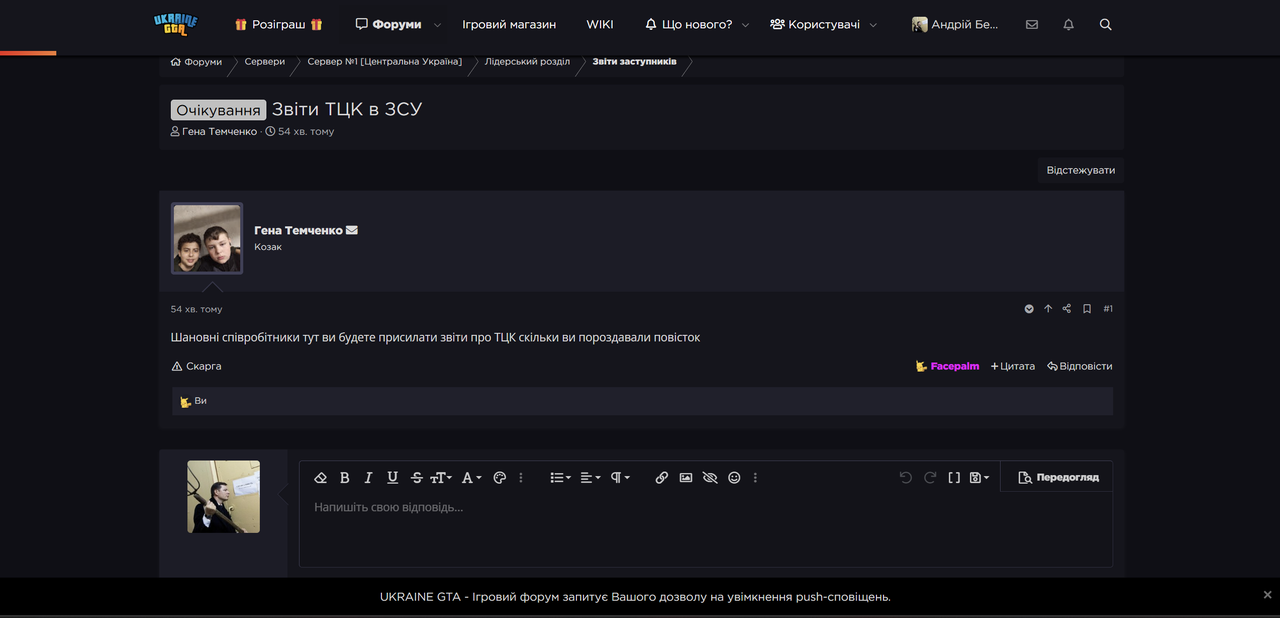Click the Очікування thread prefix label
This screenshot has height=618, width=1280.
coord(218,110)
